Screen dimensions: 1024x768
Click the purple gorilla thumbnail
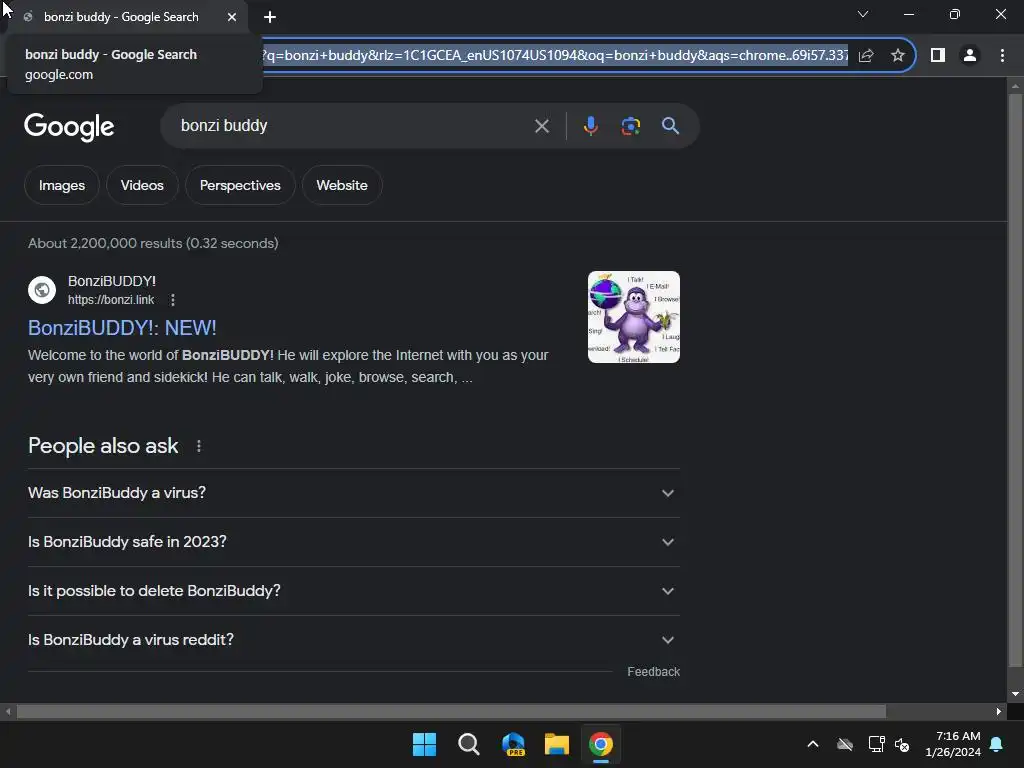(633, 317)
